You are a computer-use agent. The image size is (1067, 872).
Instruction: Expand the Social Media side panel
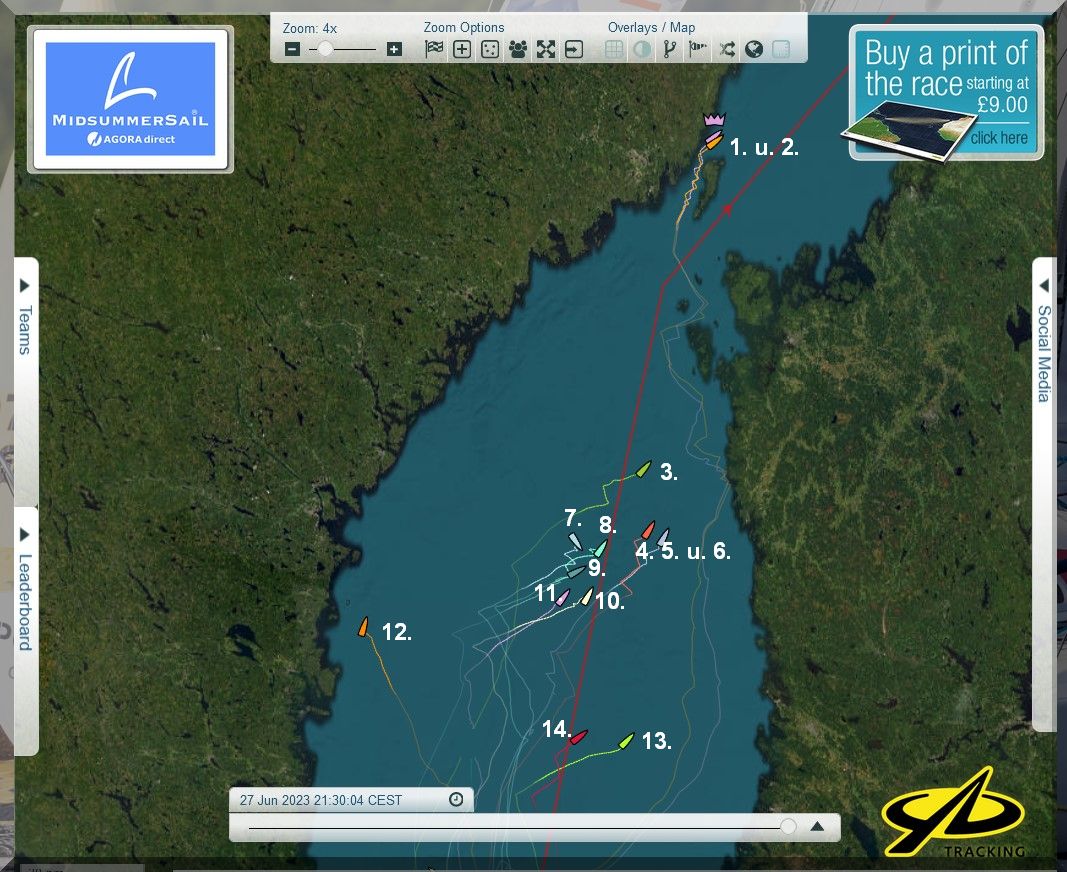click(x=1044, y=340)
